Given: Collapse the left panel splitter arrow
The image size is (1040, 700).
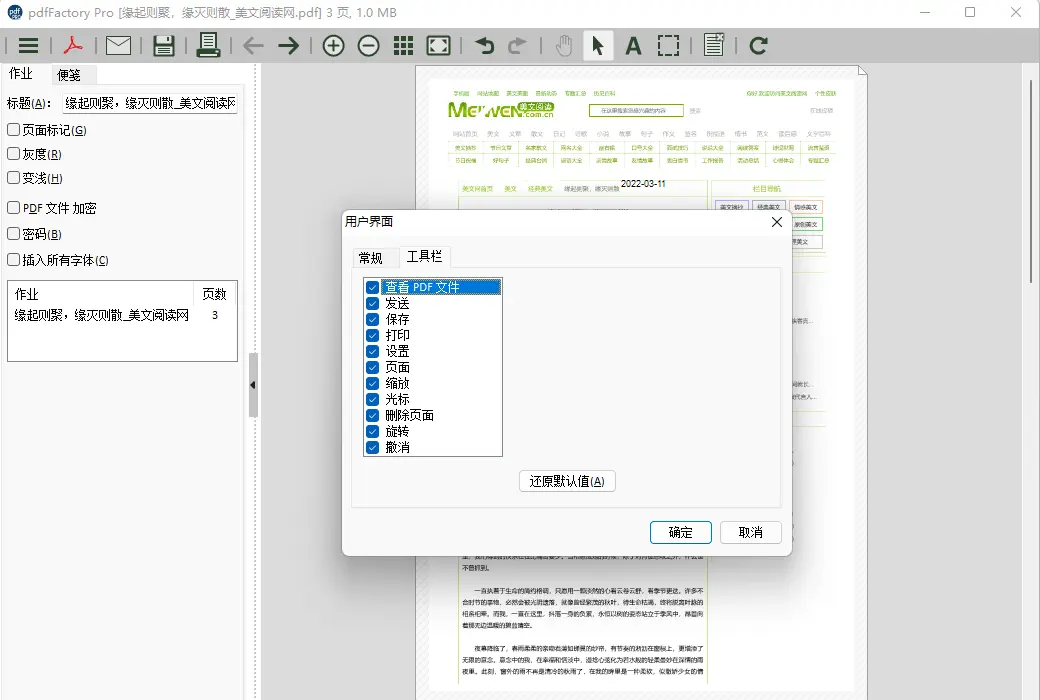Looking at the screenshot, I should pyautogui.click(x=253, y=385).
